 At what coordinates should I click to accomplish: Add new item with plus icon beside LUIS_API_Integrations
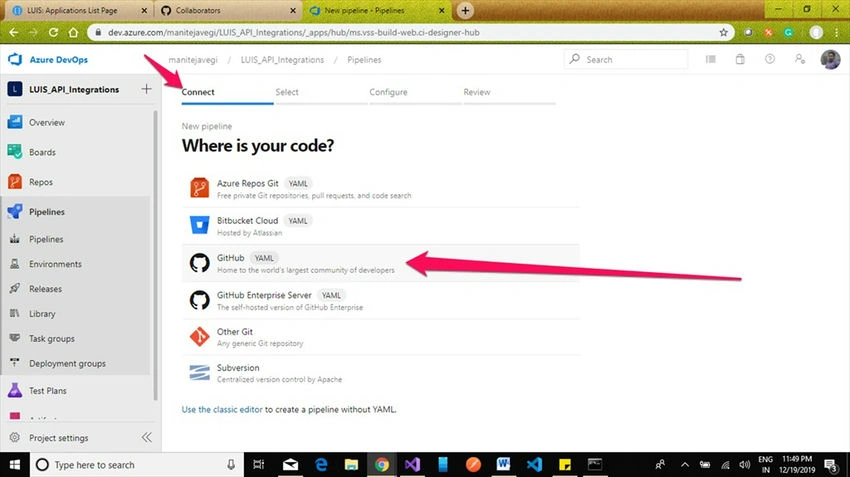(x=146, y=89)
